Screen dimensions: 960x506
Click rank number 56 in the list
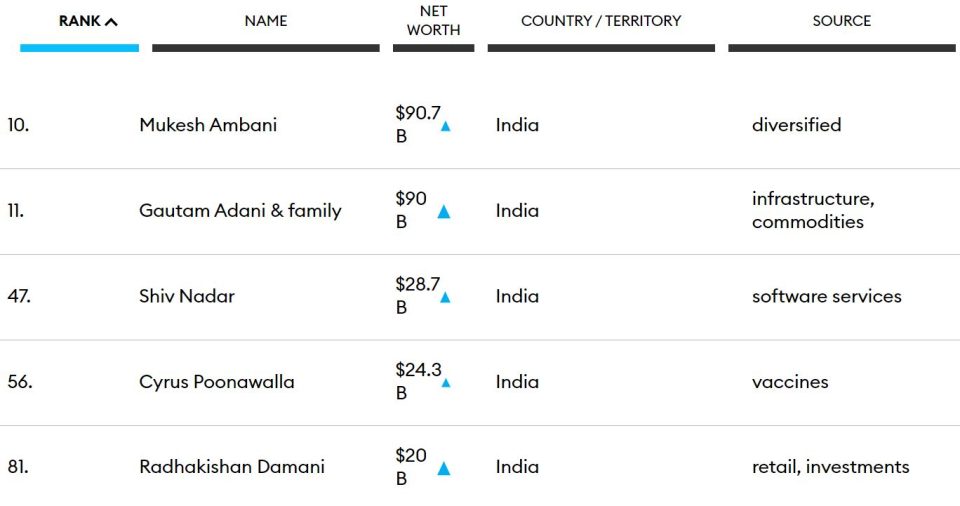(20, 382)
